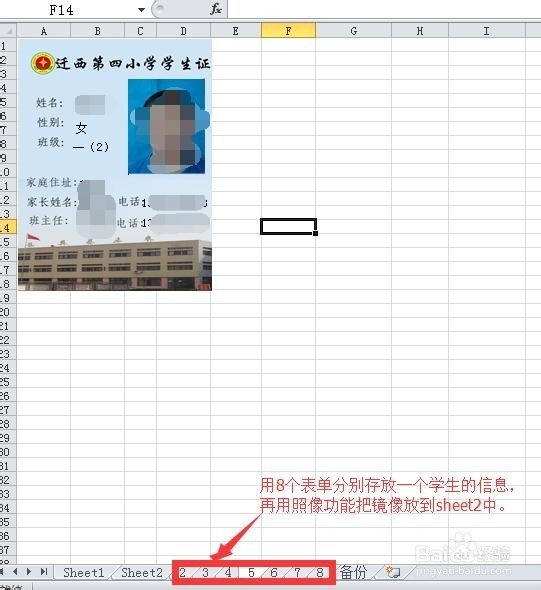Open the sheet tab named 4
The image size is (541, 590).
[228, 573]
